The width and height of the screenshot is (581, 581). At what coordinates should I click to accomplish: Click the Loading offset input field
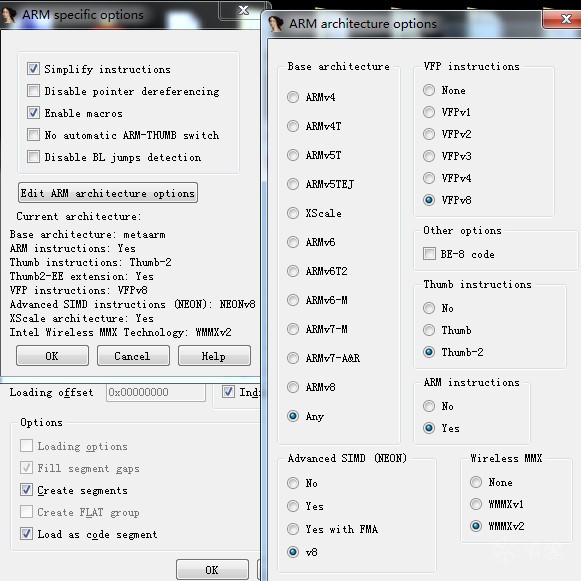156,392
